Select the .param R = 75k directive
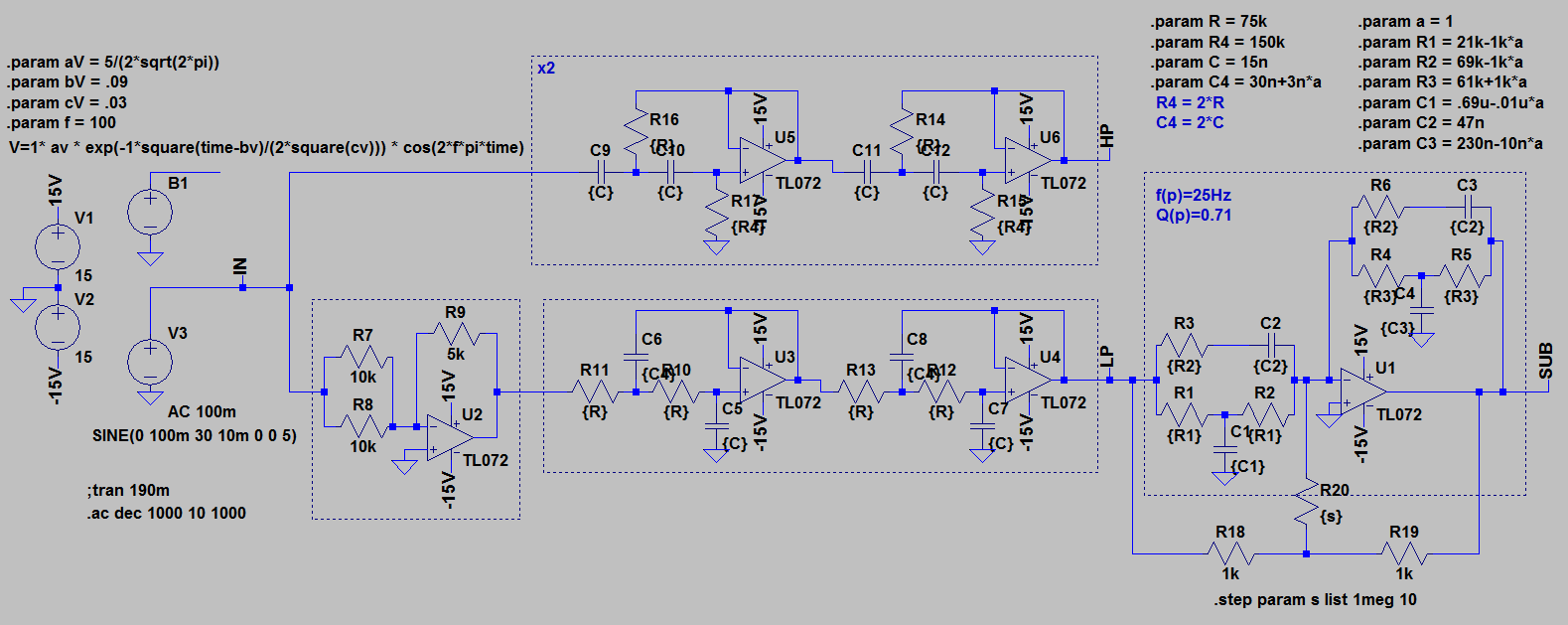This screenshot has height=625, width=1568. point(1209,22)
